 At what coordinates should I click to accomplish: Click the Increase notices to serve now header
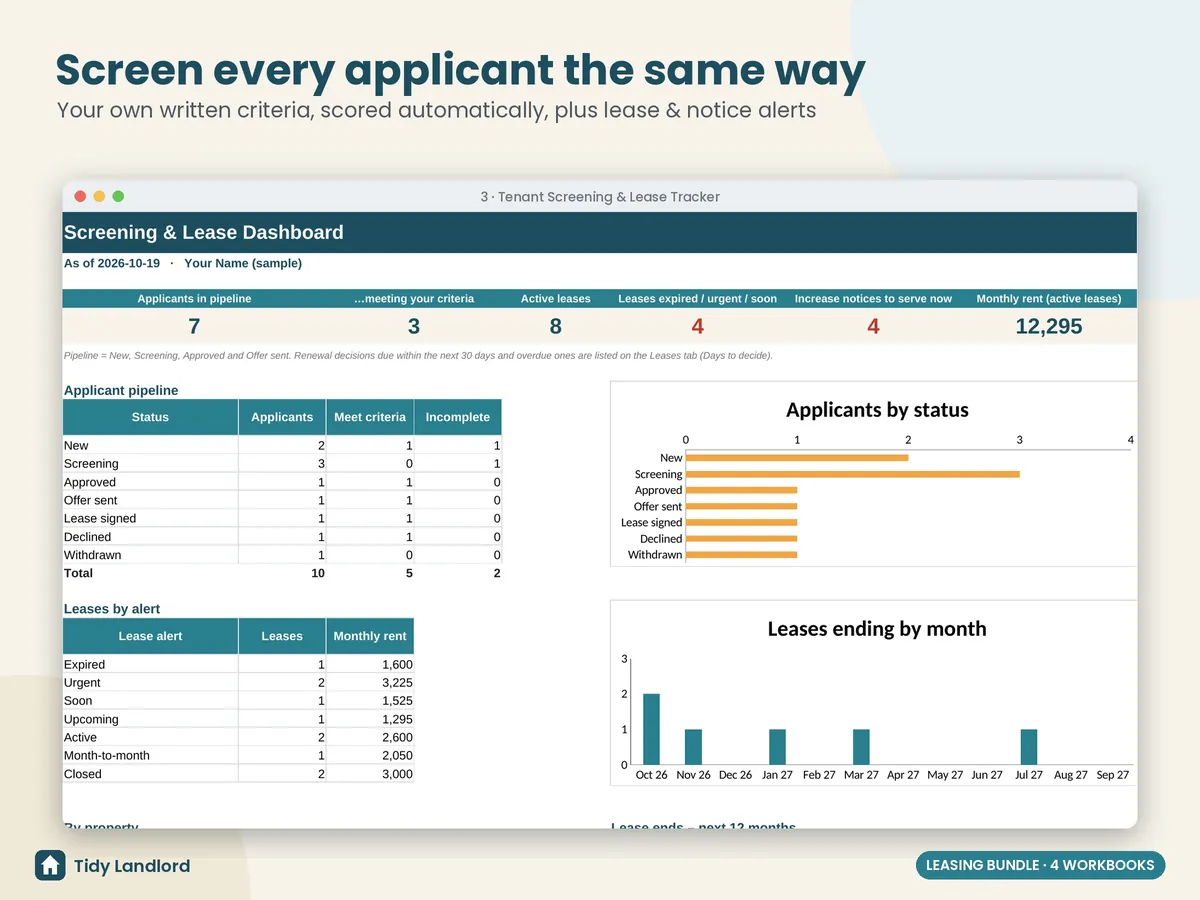(873, 298)
